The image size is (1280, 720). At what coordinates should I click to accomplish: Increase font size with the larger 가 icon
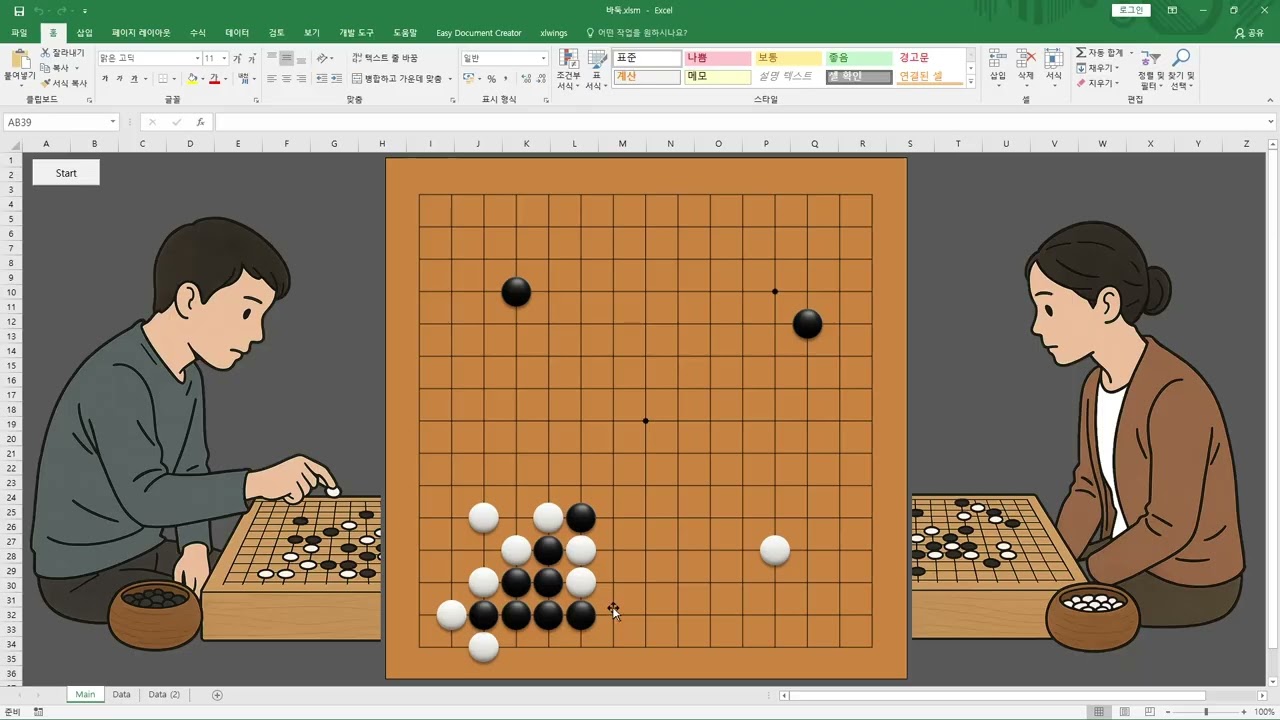(x=238, y=58)
